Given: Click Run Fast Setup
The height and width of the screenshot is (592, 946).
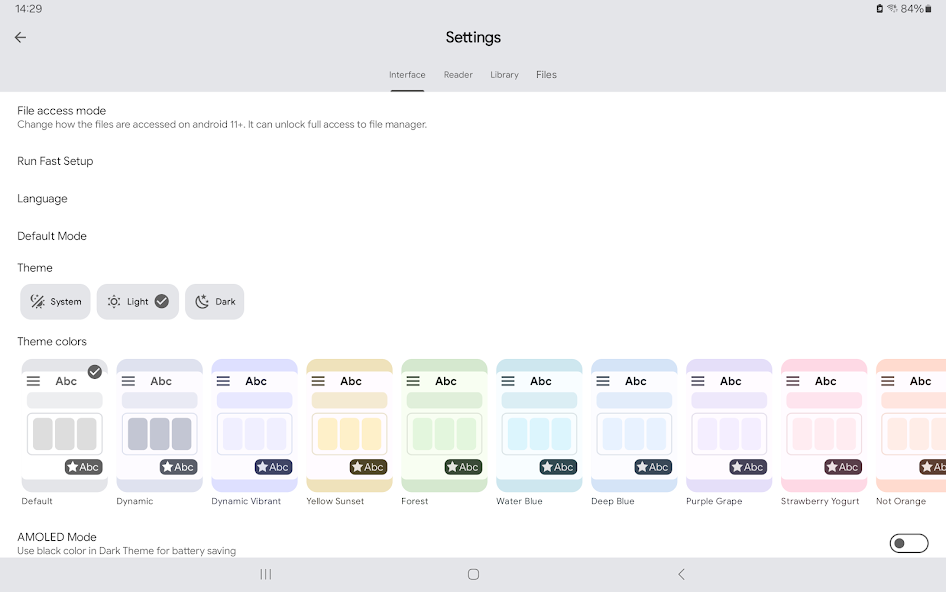Looking at the screenshot, I should tap(55, 161).
